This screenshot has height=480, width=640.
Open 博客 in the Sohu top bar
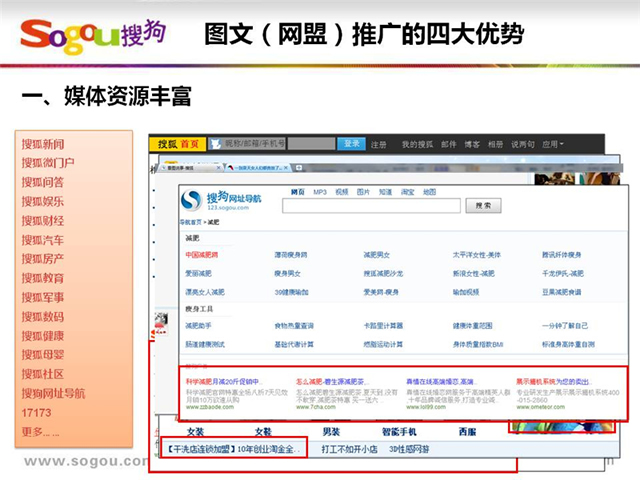[472, 145]
